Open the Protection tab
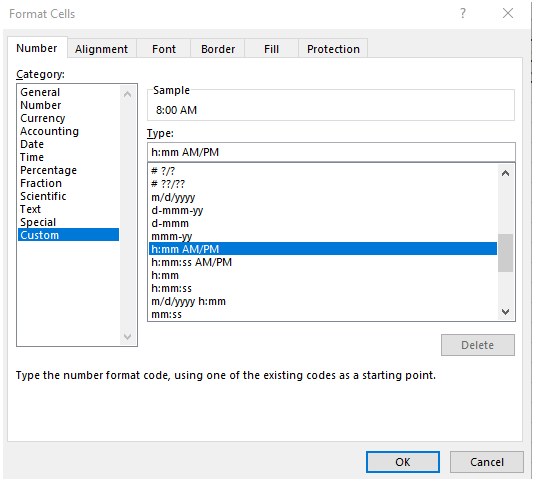The height and width of the screenshot is (484, 539). pos(333,49)
